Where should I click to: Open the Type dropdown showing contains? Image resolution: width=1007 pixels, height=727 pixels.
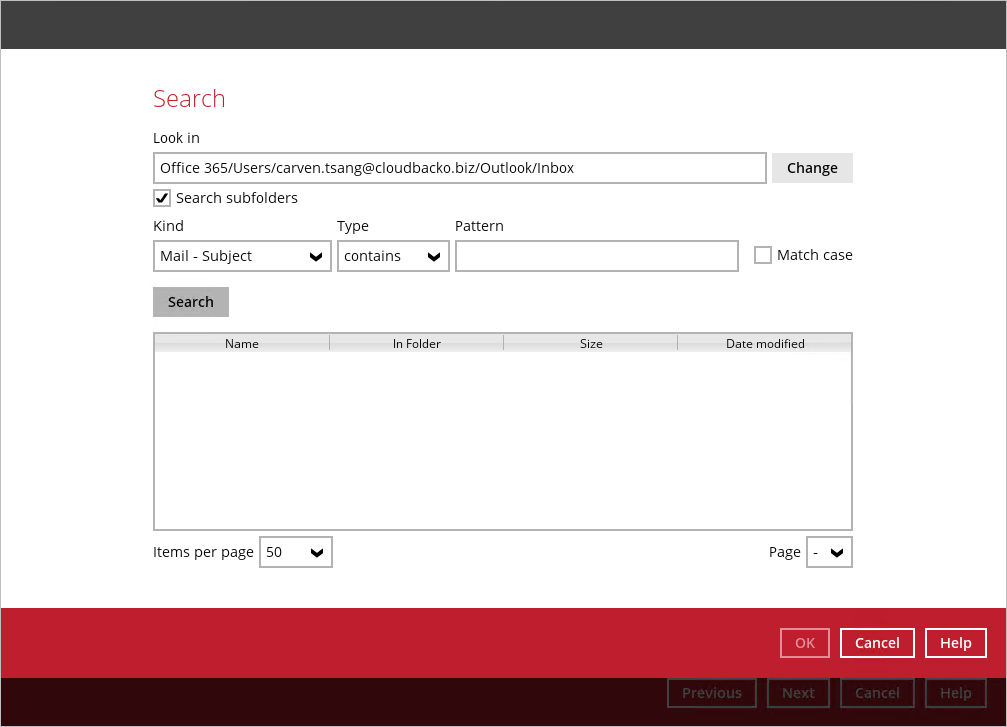tap(393, 256)
